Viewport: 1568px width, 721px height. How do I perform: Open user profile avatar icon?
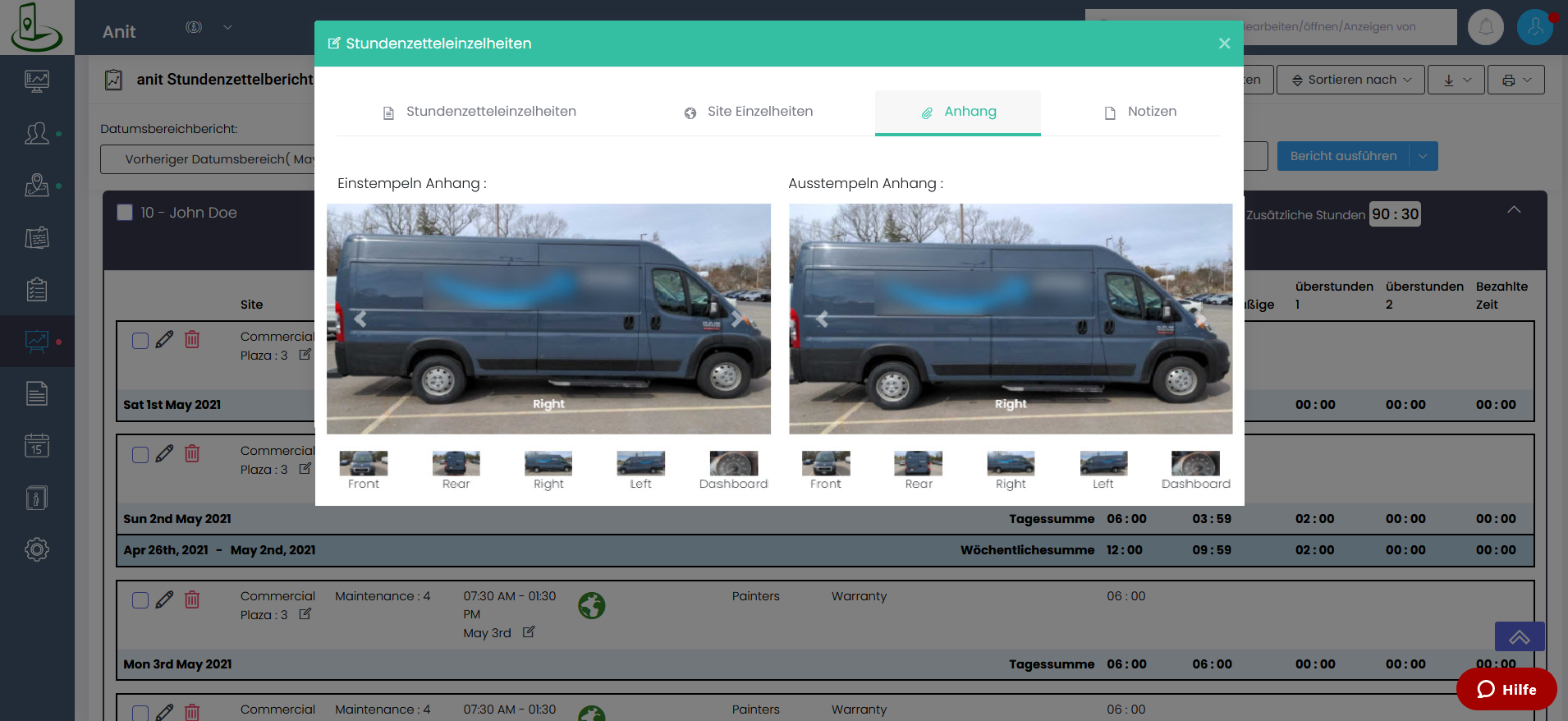coord(1534,28)
